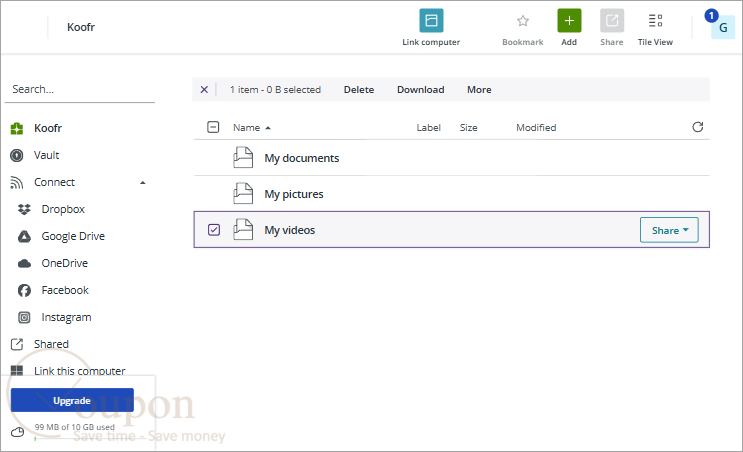Click the green Add plus icon
Viewport: 743px width, 452px height.
(569, 20)
